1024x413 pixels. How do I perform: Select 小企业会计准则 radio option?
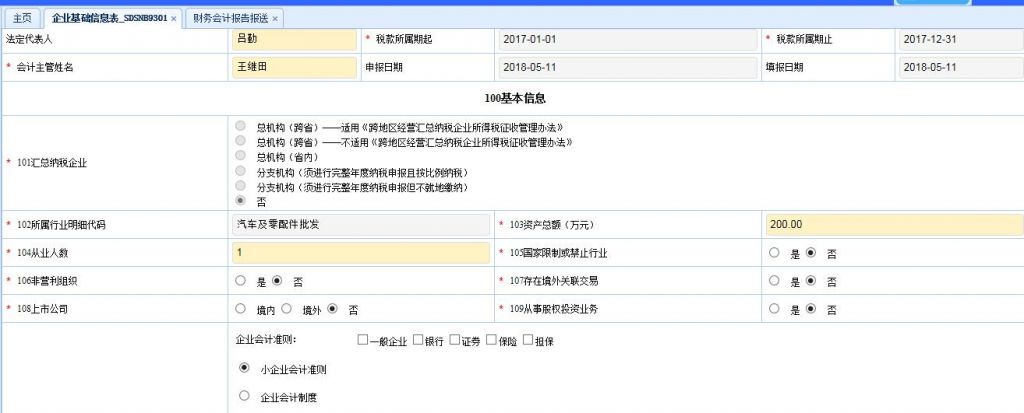244,368
